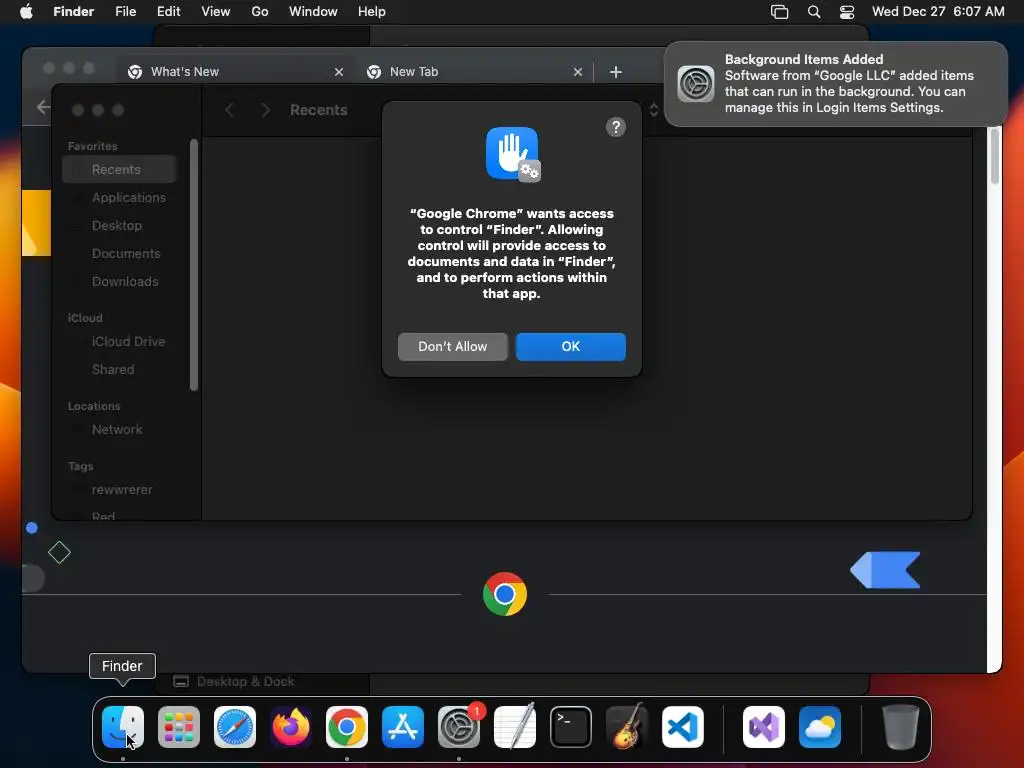Viewport: 1024px width, 768px height.
Task: Open the File menu
Action: click(x=125, y=12)
